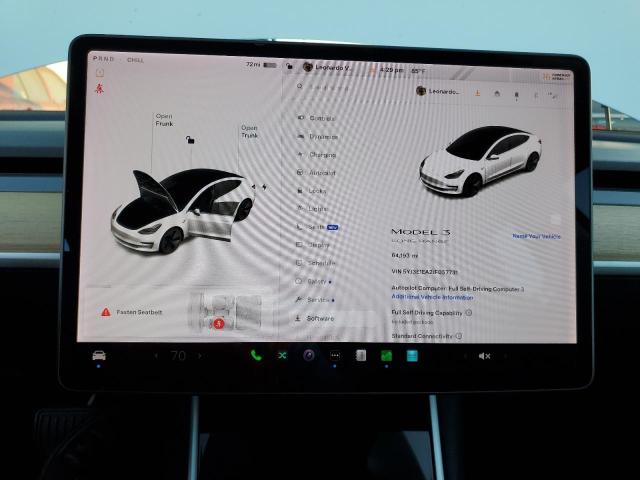Tap the 72 mi battery range indicator

(x=261, y=65)
